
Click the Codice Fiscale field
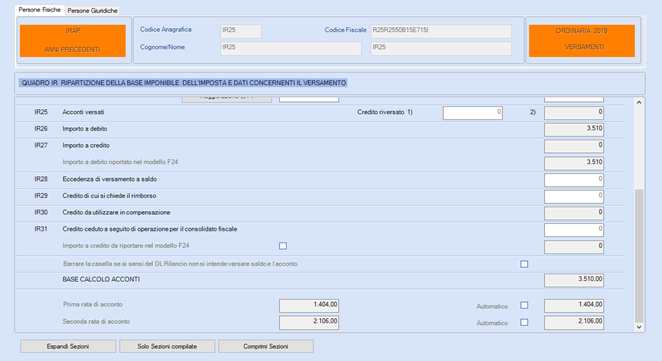click(x=441, y=31)
